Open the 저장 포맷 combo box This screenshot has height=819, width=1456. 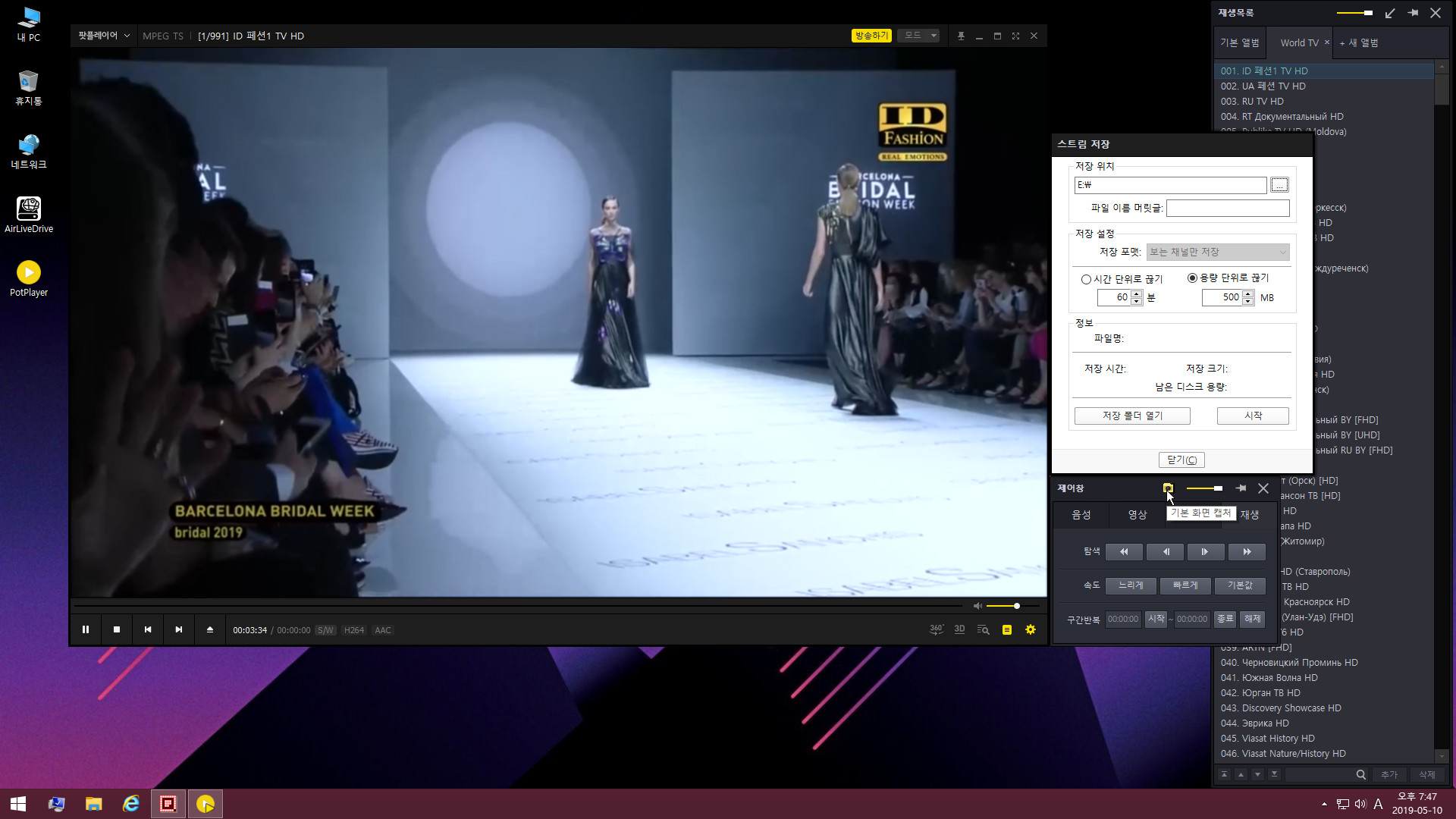1218,252
